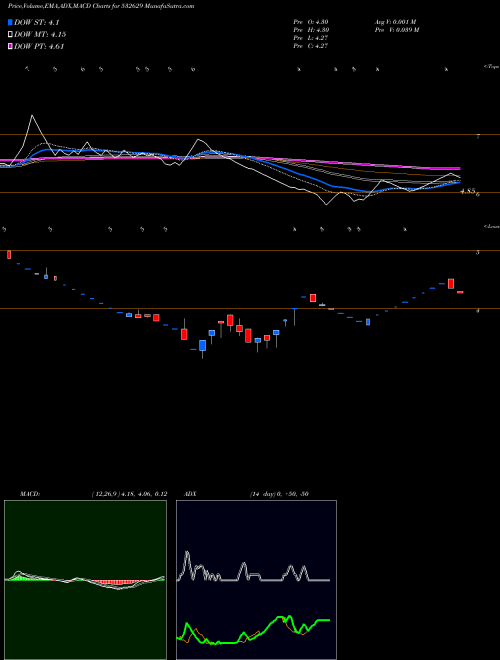
Task: Click the red MACD histogram bars
Action: [x=117, y=584]
